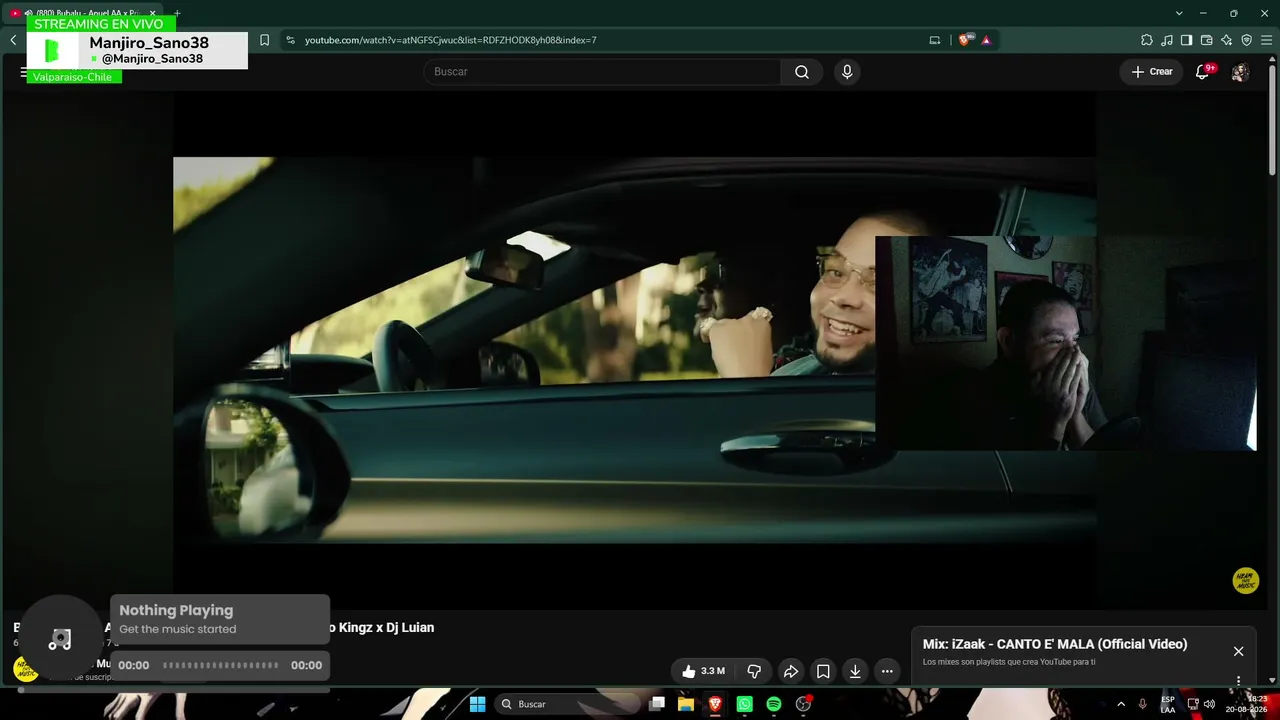Submit search with the magnifying glass button
The width and height of the screenshot is (1280, 720).
[x=802, y=72]
